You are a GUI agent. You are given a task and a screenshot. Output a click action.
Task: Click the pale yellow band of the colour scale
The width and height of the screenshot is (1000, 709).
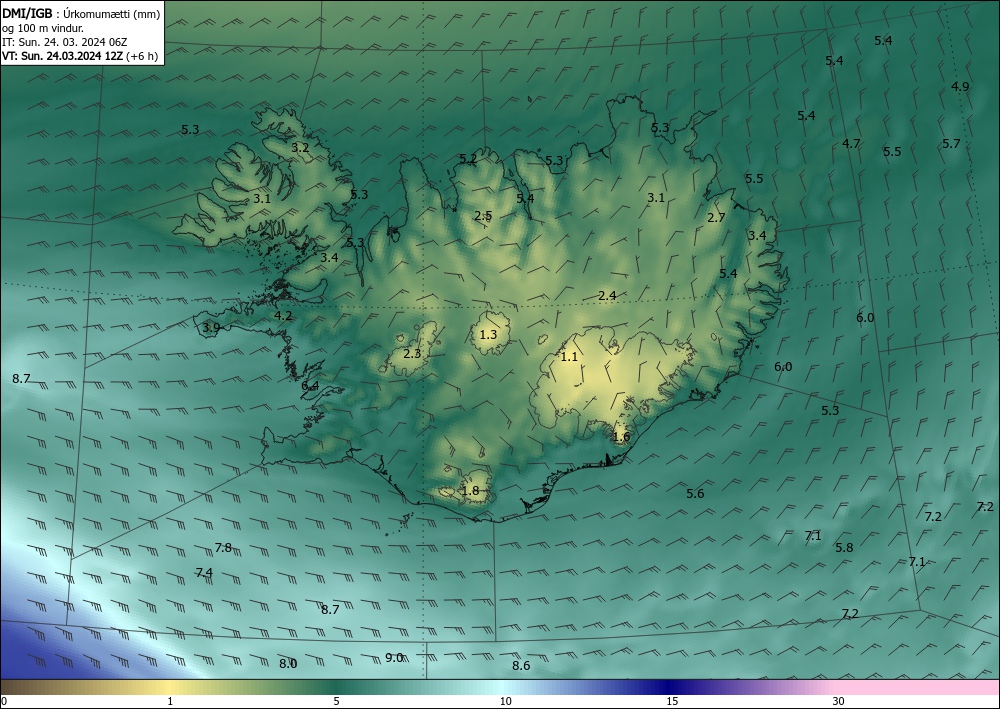169,687
